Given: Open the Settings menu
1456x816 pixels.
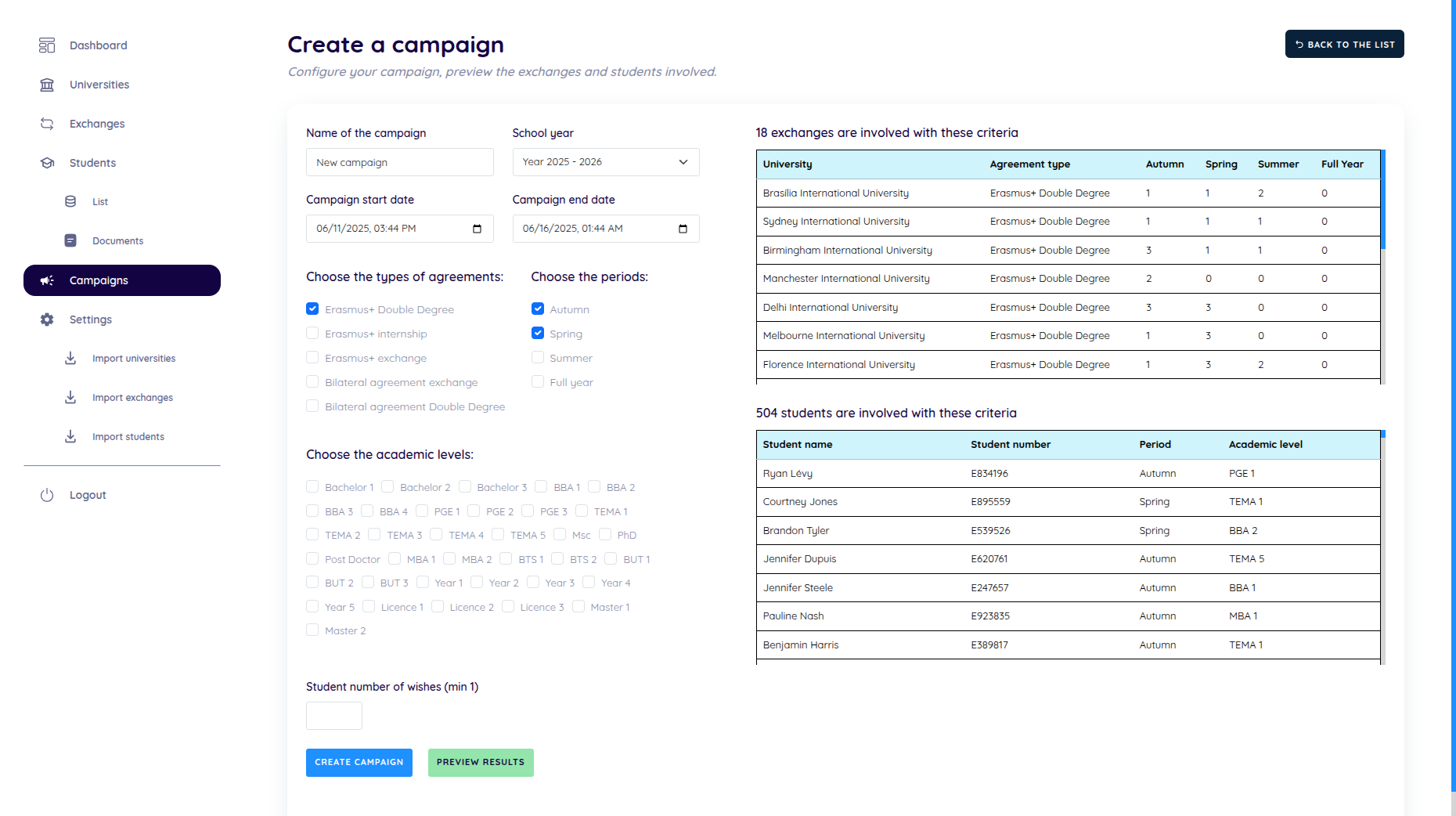Looking at the screenshot, I should (122, 320).
